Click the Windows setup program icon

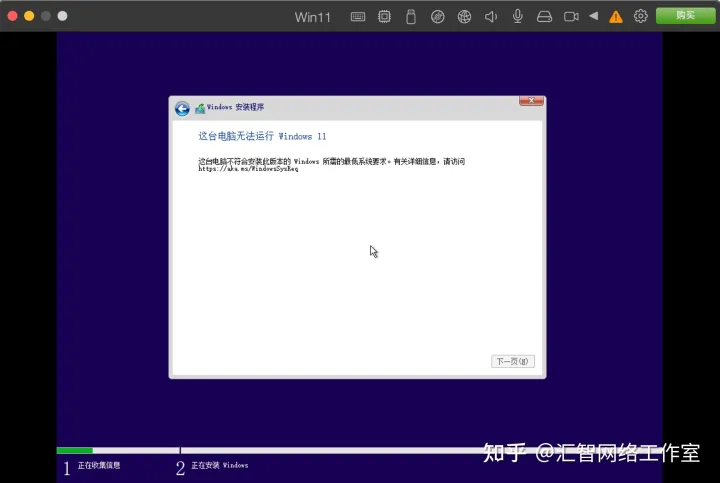(x=200, y=108)
